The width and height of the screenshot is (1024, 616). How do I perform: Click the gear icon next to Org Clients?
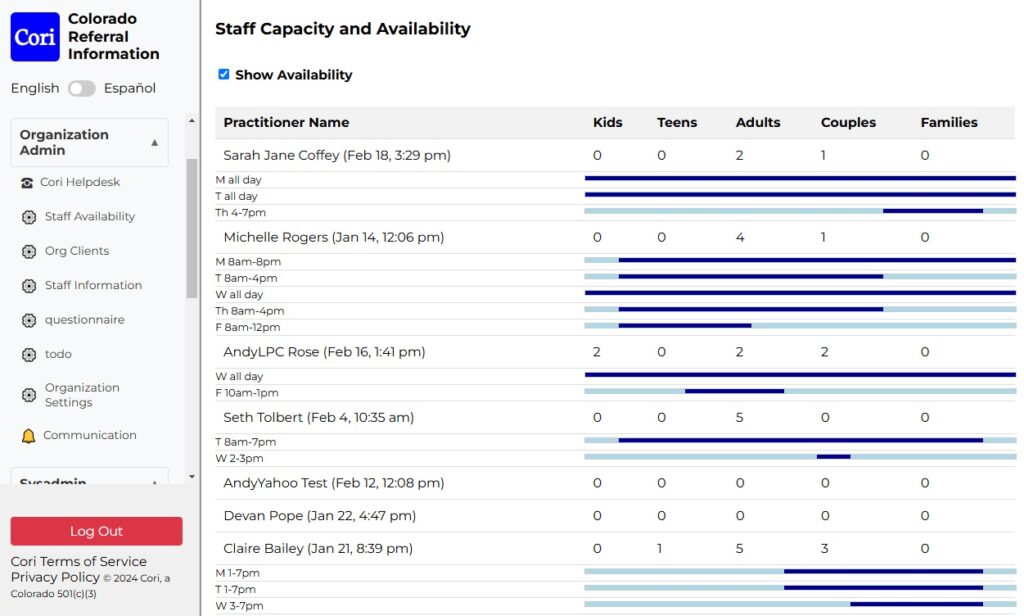pyautogui.click(x=29, y=252)
